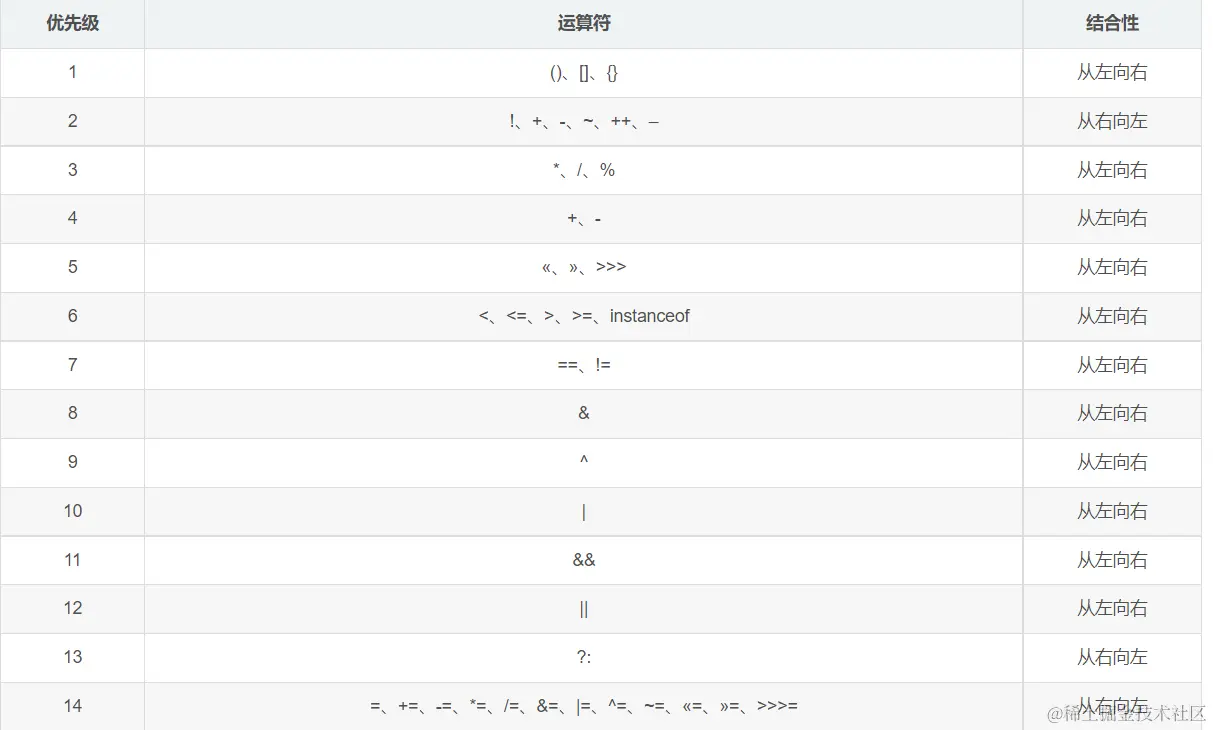
Task: Click the assignment operators cell starting with =、+=
Action: point(583,706)
